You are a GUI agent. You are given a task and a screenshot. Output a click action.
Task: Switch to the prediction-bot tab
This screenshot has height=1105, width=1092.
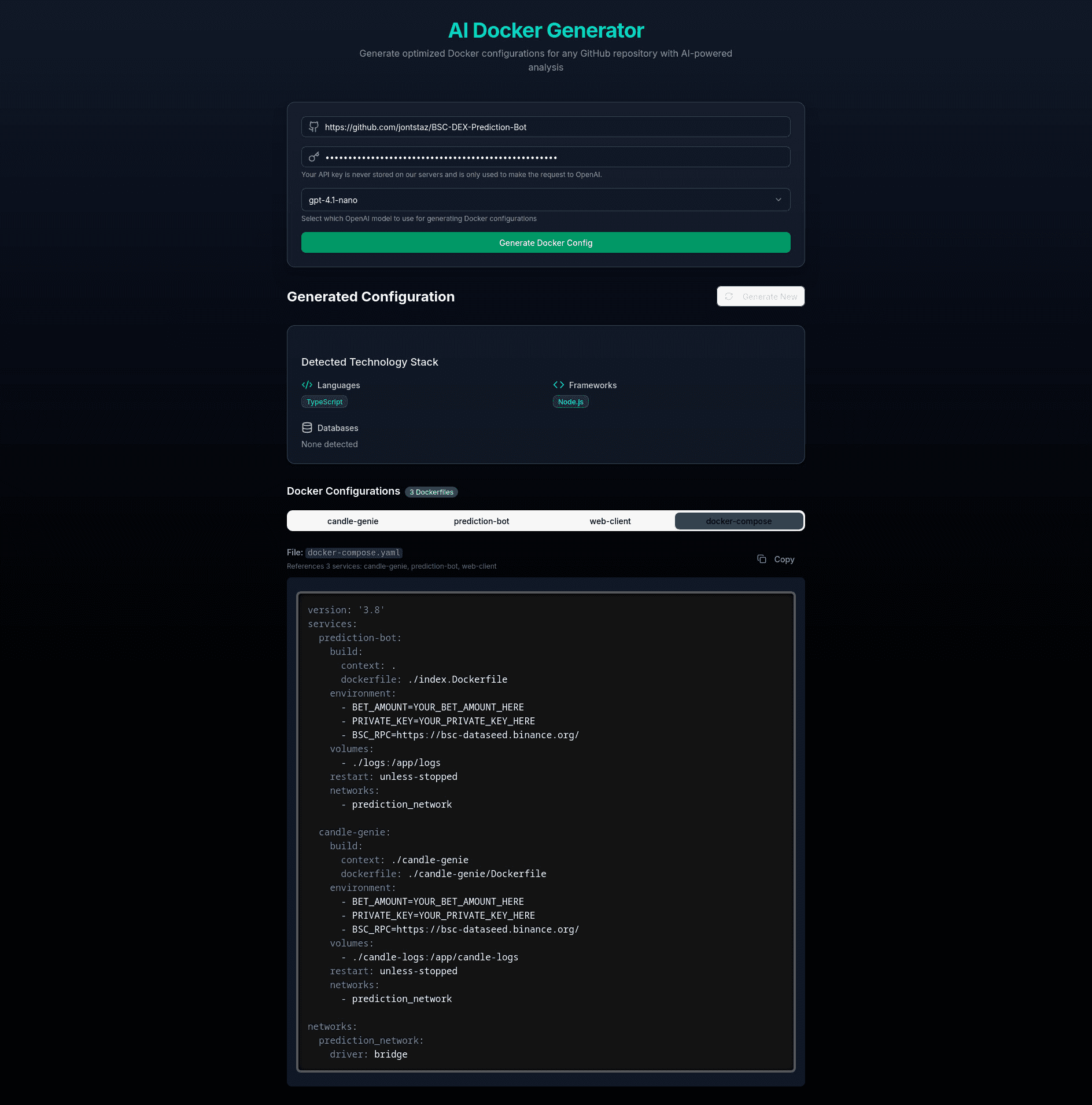(x=481, y=521)
